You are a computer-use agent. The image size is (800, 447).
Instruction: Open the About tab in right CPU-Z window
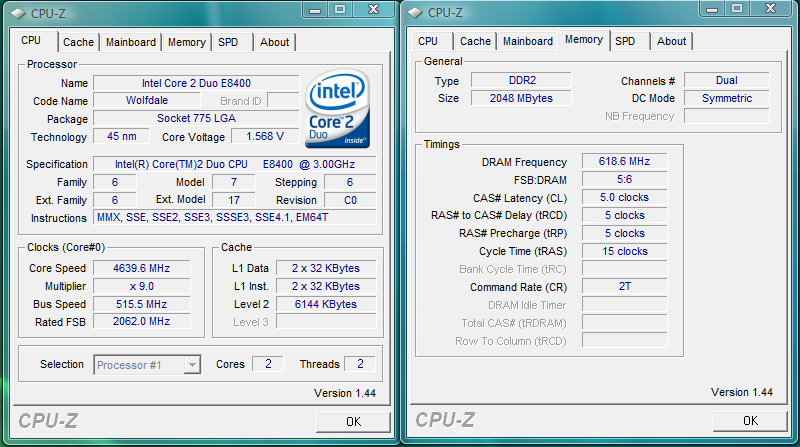click(x=671, y=41)
